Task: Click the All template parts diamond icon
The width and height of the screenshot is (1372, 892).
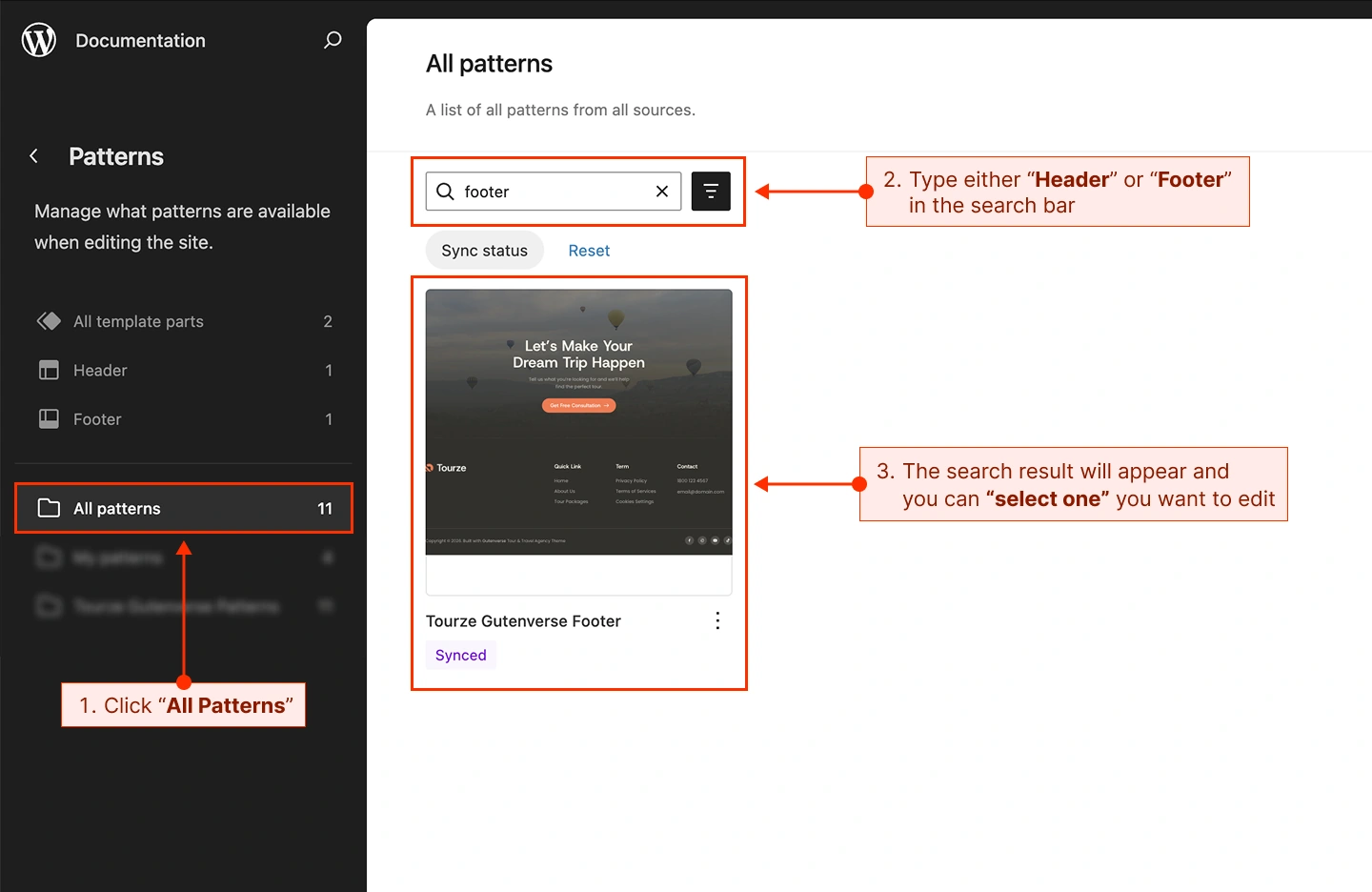Action: click(49, 321)
